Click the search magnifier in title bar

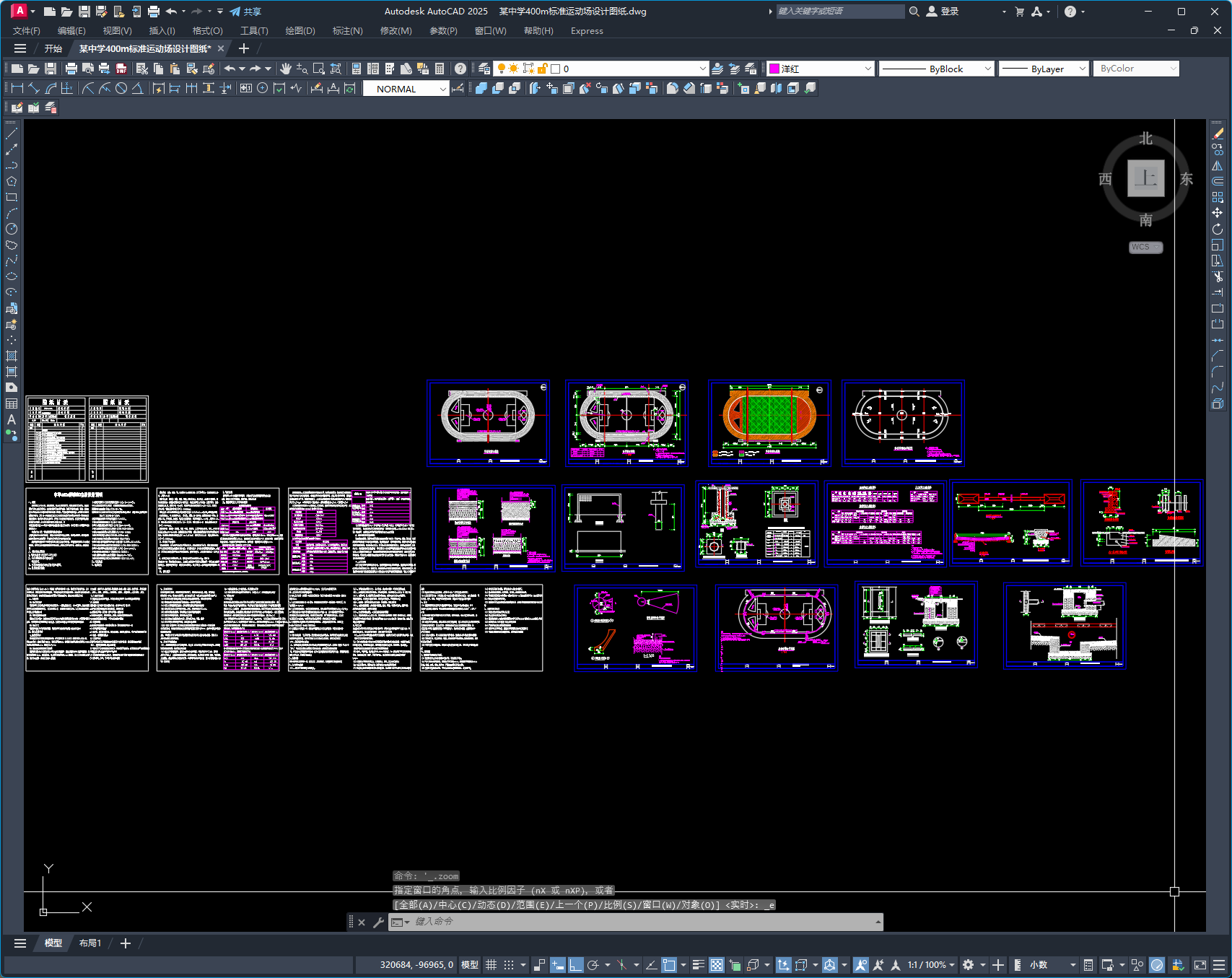(x=914, y=12)
